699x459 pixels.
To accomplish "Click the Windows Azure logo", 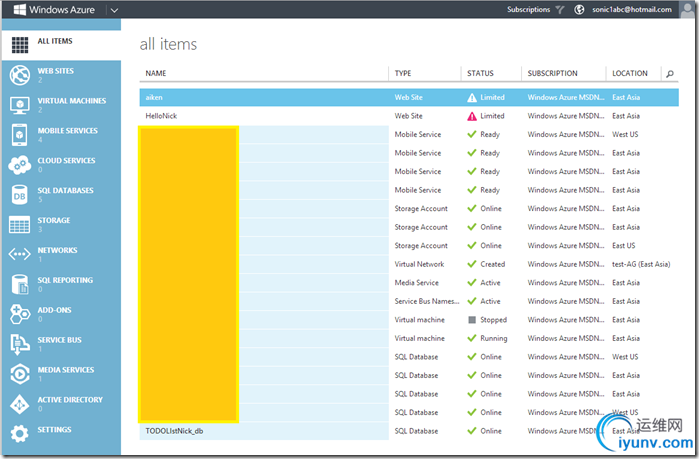I will pyautogui.click(x=20, y=9).
